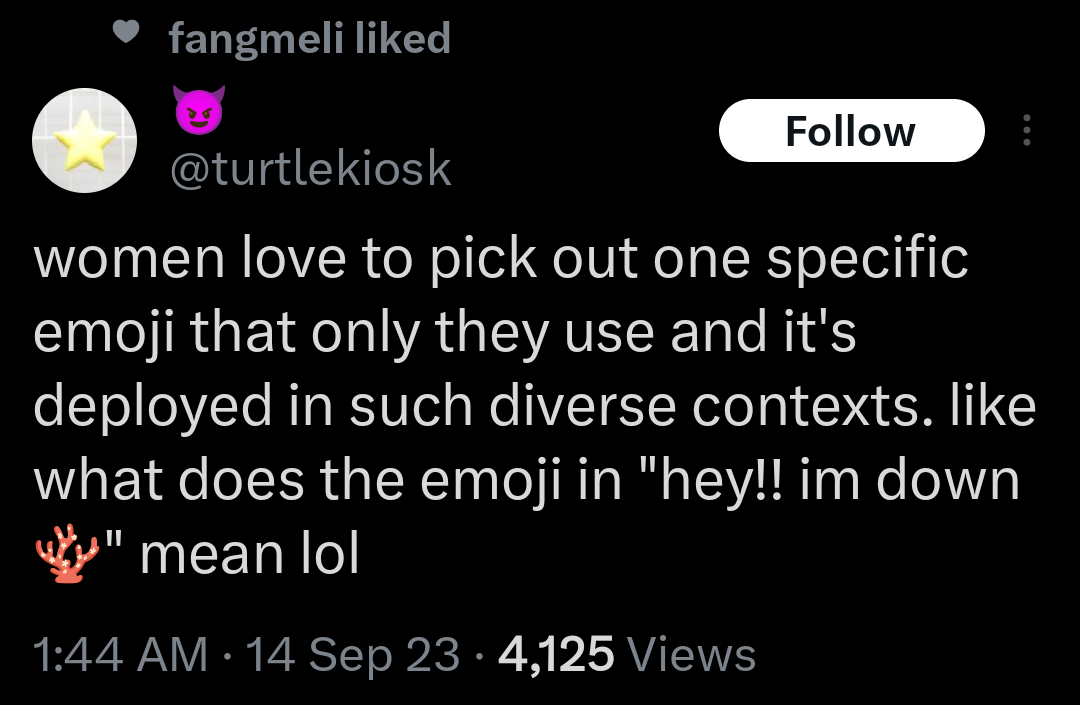Click the 1:44 AM timestamp
Image resolution: width=1080 pixels, height=705 pixels.
[120, 656]
